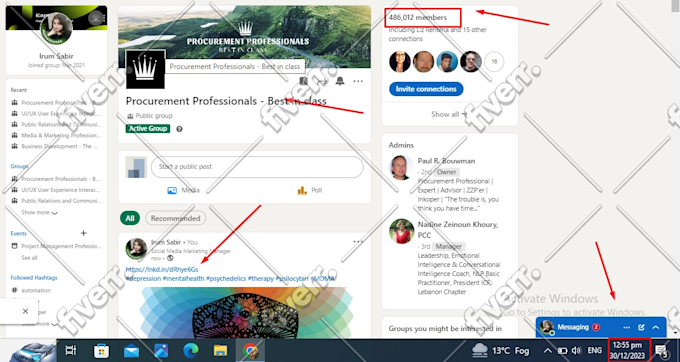Viewport: 680px width, 362px height.
Task: Open the three-dot menu on Irum Sabir's post
Action: [x=358, y=241]
